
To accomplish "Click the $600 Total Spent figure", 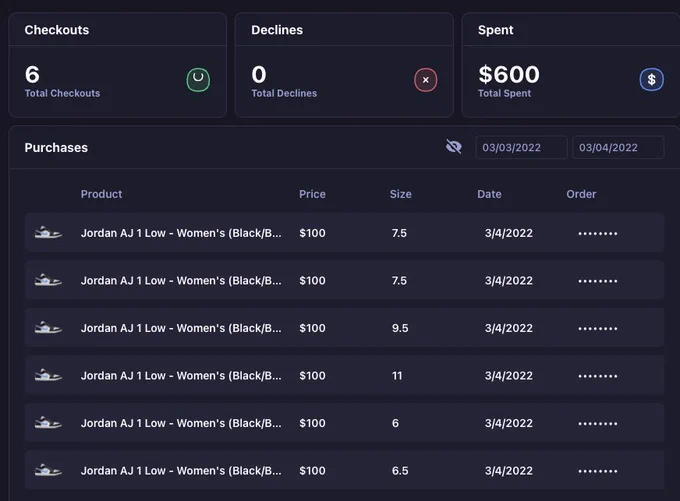I will coord(509,75).
